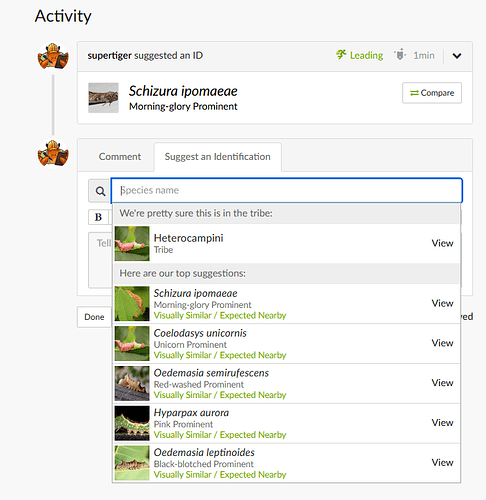Select the Suggest an Identification tab

[x=217, y=157]
